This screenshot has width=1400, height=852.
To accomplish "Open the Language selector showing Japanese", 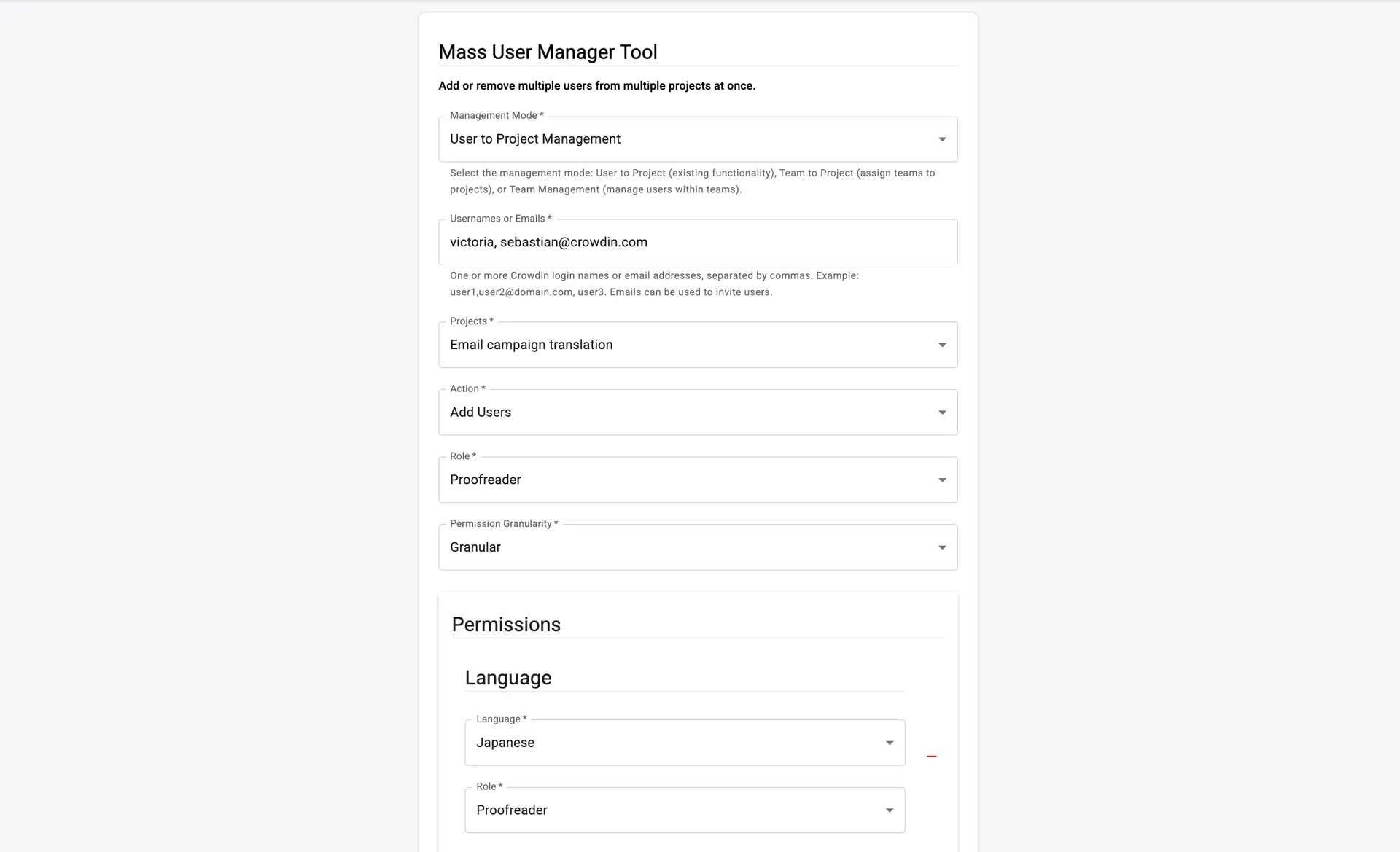I will click(x=656, y=742).
